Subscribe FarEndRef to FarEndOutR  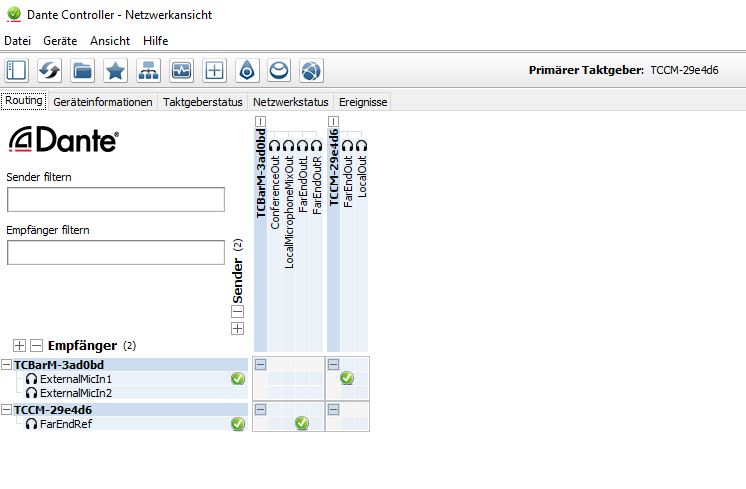coord(316,423)
